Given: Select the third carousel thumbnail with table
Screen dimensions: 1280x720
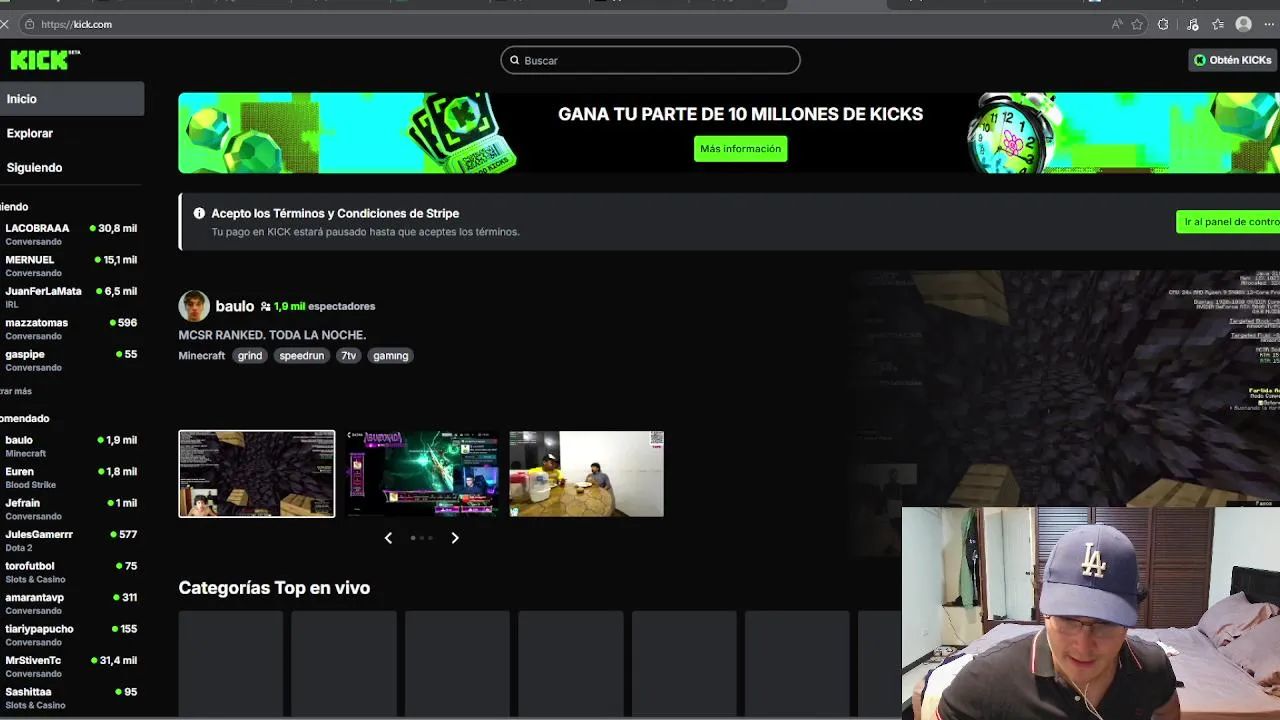Looking at the screenshot, I should [x=586, y=474].
